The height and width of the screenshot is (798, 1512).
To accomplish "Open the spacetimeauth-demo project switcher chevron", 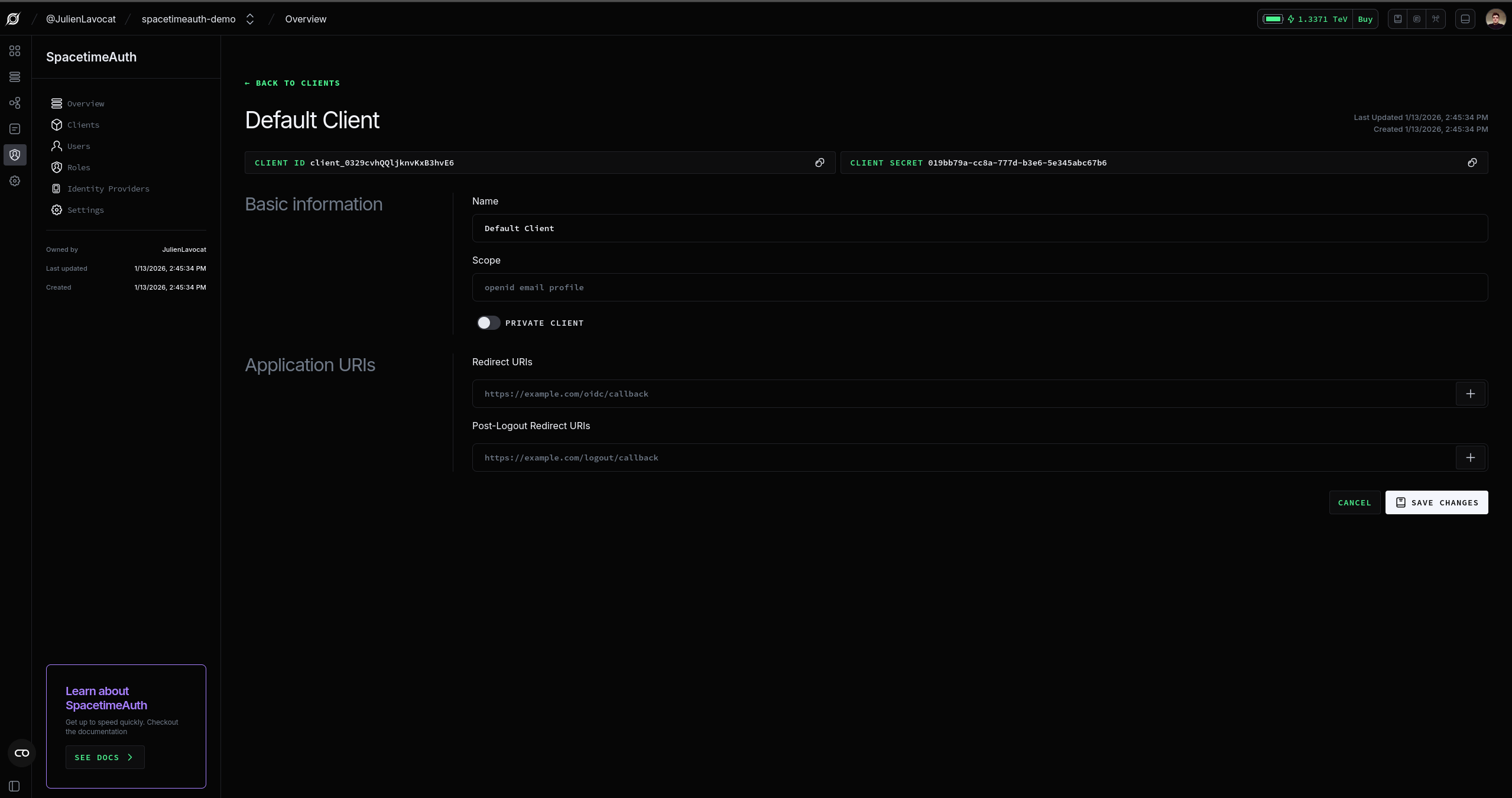I will tap(249, 19).
